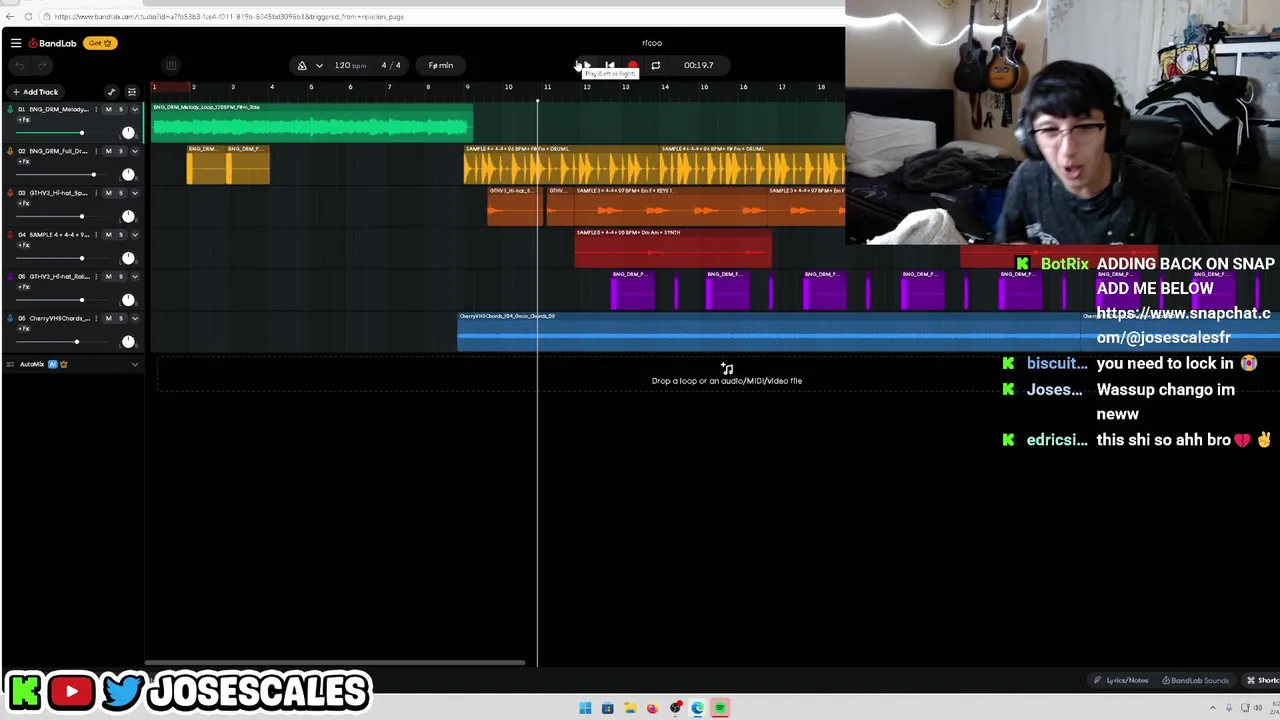Select the red SAMPLE 5 synth clip
The image size is (1280, 720).
[x=673, y=248]
